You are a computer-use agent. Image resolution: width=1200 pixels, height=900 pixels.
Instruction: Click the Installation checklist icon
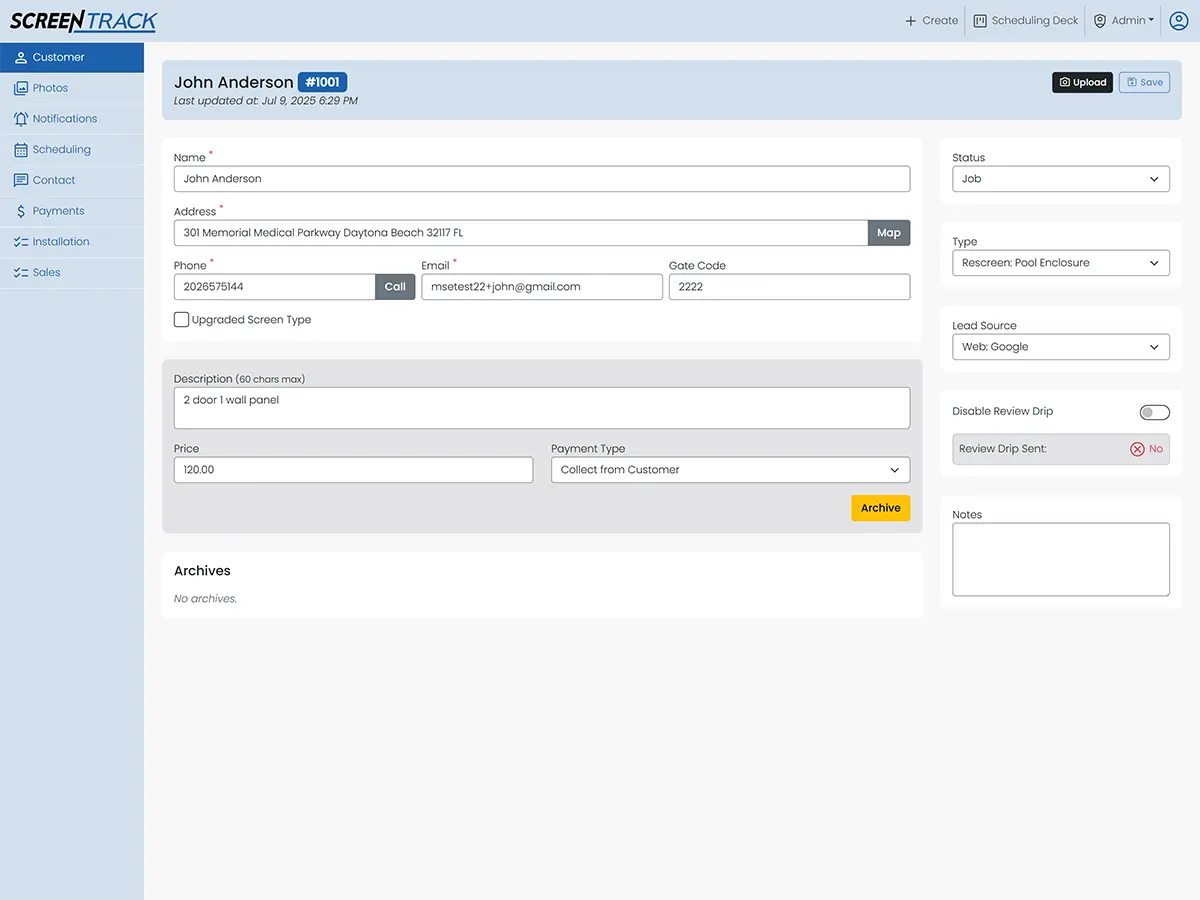[21, 242]
